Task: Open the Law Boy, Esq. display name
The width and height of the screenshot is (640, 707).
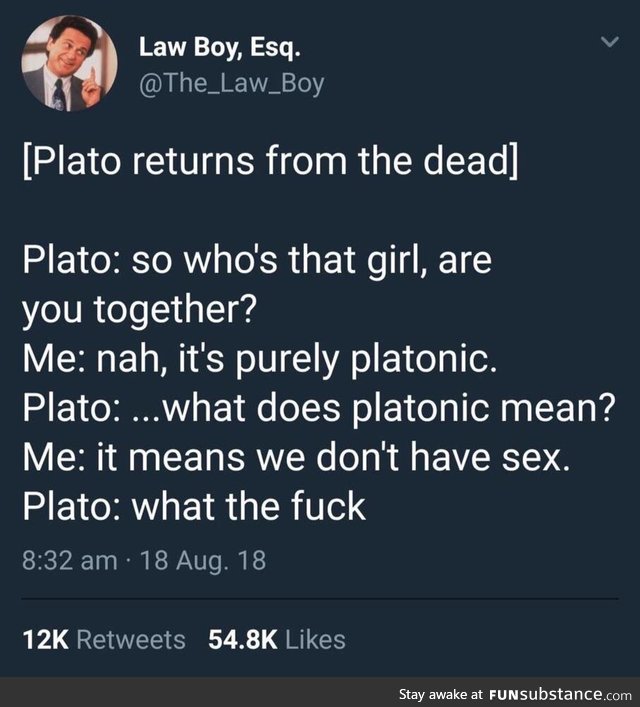Action: tap(220, 48)
